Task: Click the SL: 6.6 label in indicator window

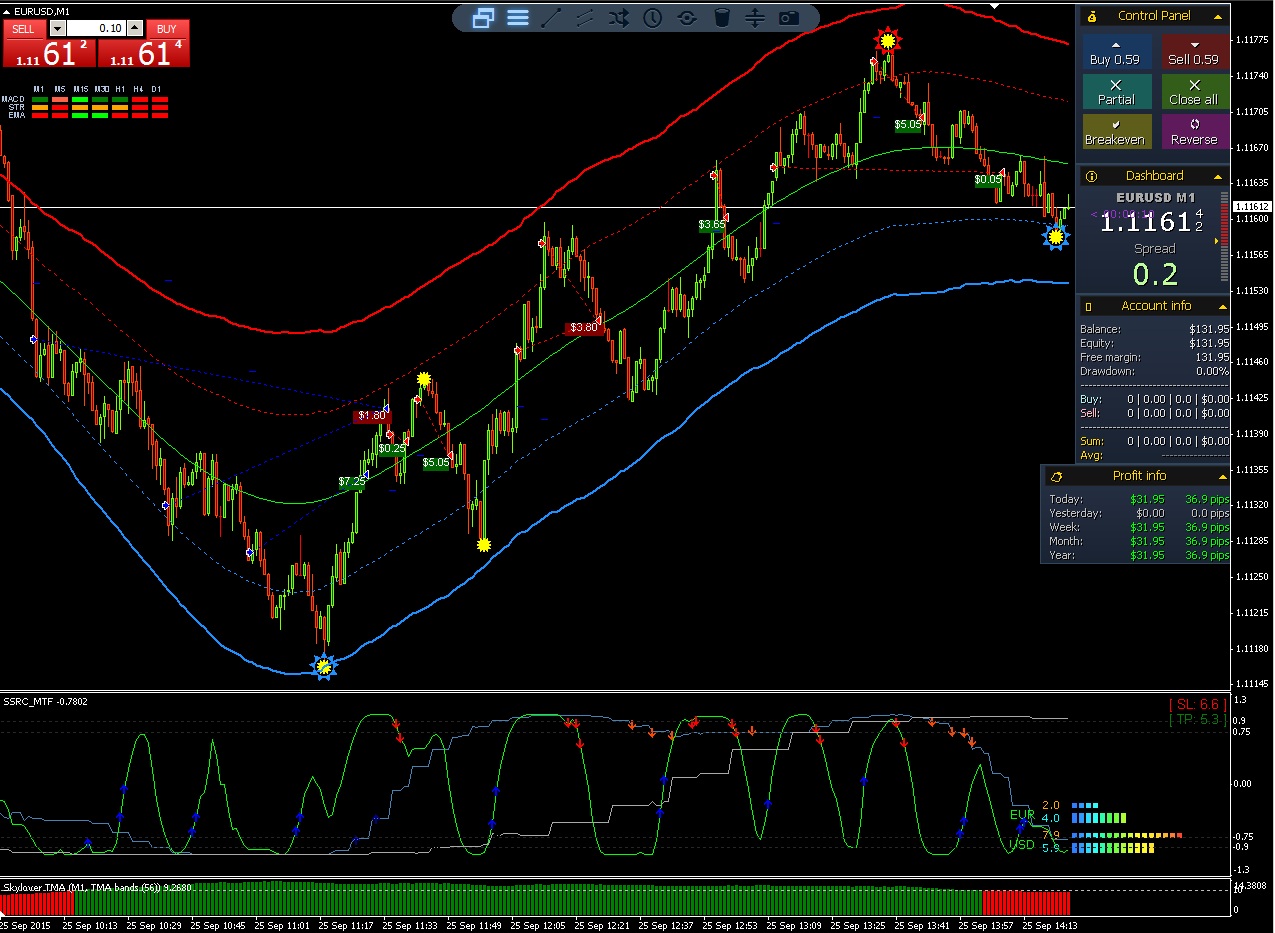Action: [1197, 705]
